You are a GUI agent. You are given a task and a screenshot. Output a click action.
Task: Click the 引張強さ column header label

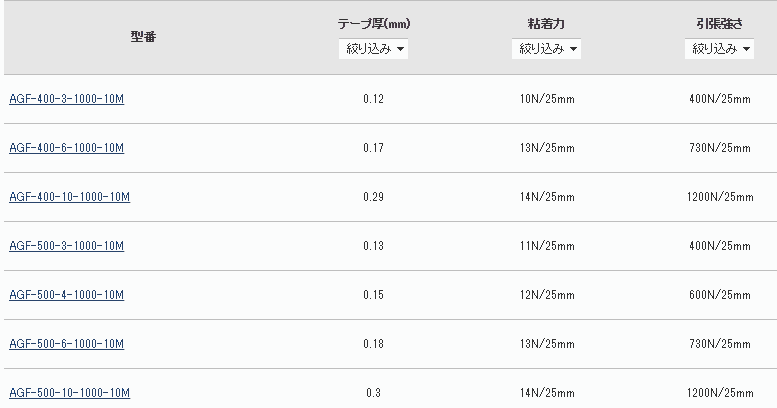[x=719, y=22]
